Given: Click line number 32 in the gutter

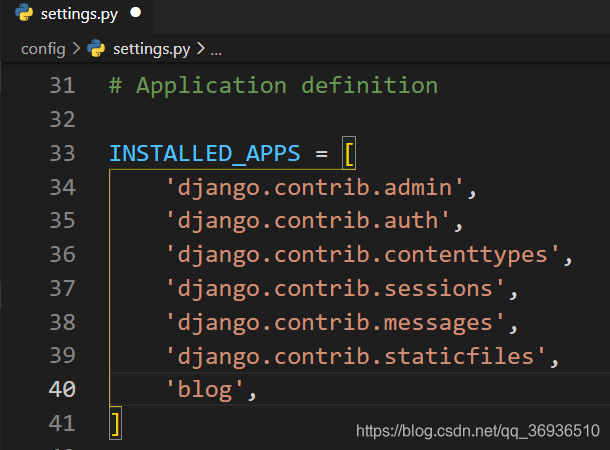Looking at the screenshot, I should coord(62,119).
